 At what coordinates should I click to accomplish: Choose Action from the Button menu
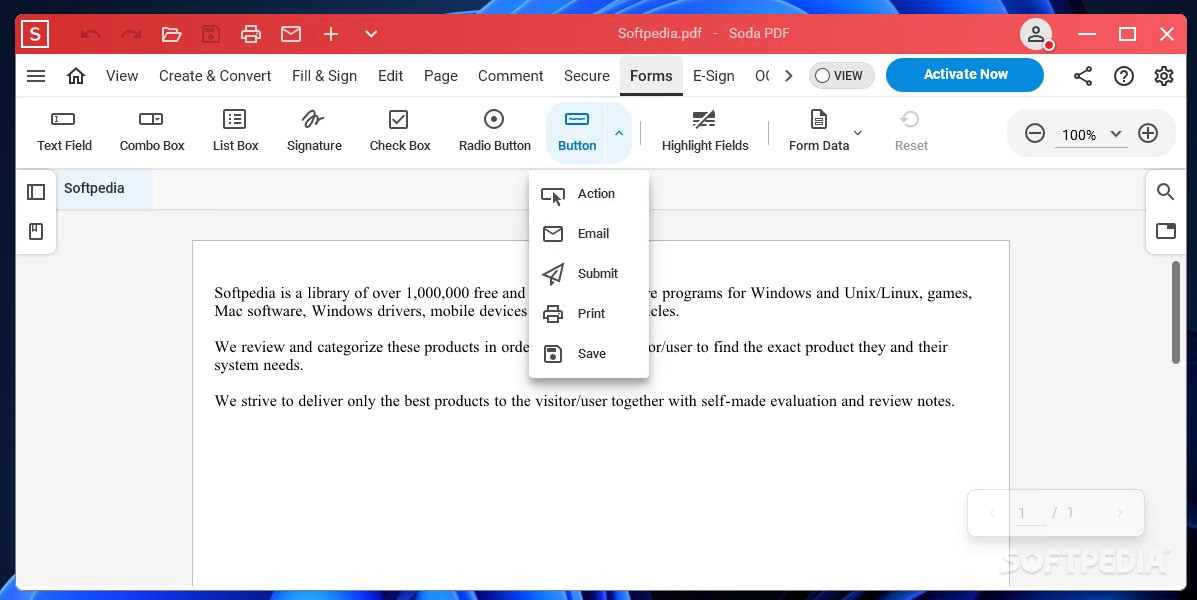pos(589,194)
